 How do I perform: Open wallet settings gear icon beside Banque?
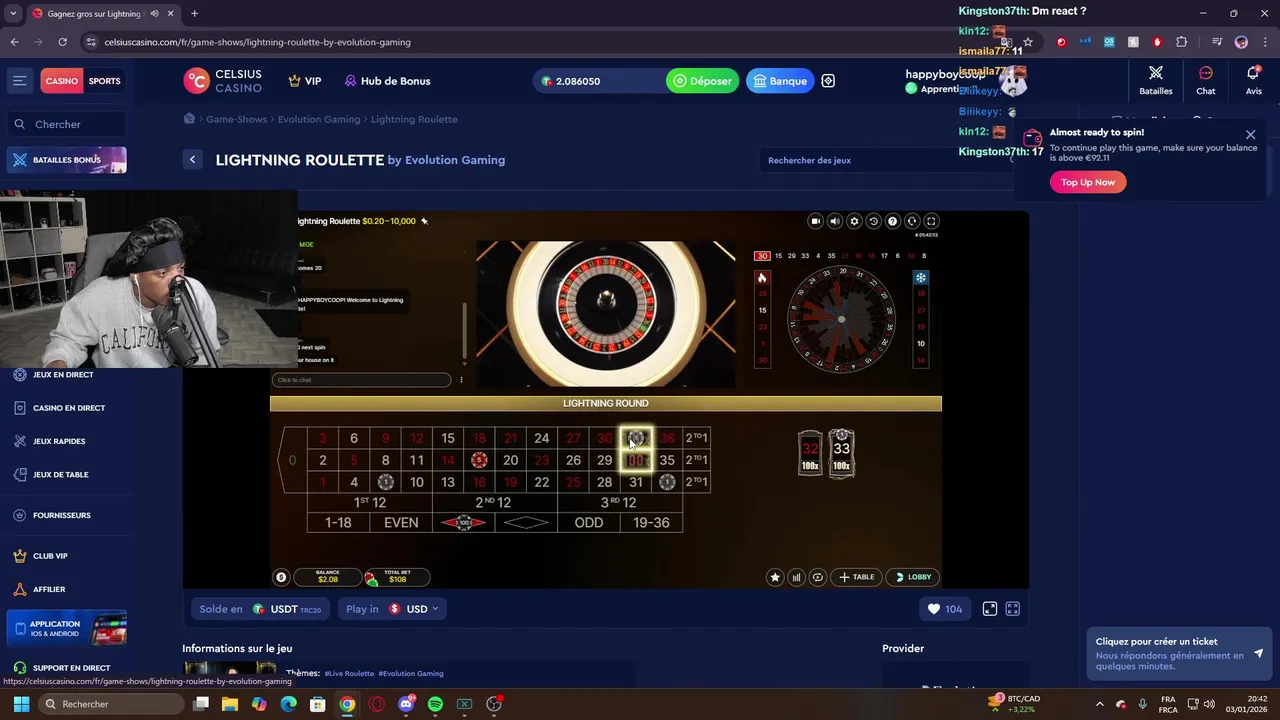click(x=828, y=81)
